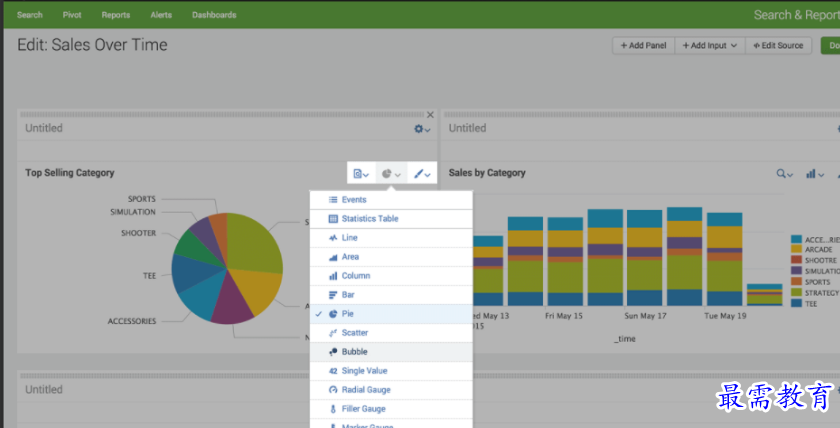Click the SPORTS legend entry in bar chart
The height and width of the screenshot is (428, 840).
pyautogui.click(x=811, y=282)
